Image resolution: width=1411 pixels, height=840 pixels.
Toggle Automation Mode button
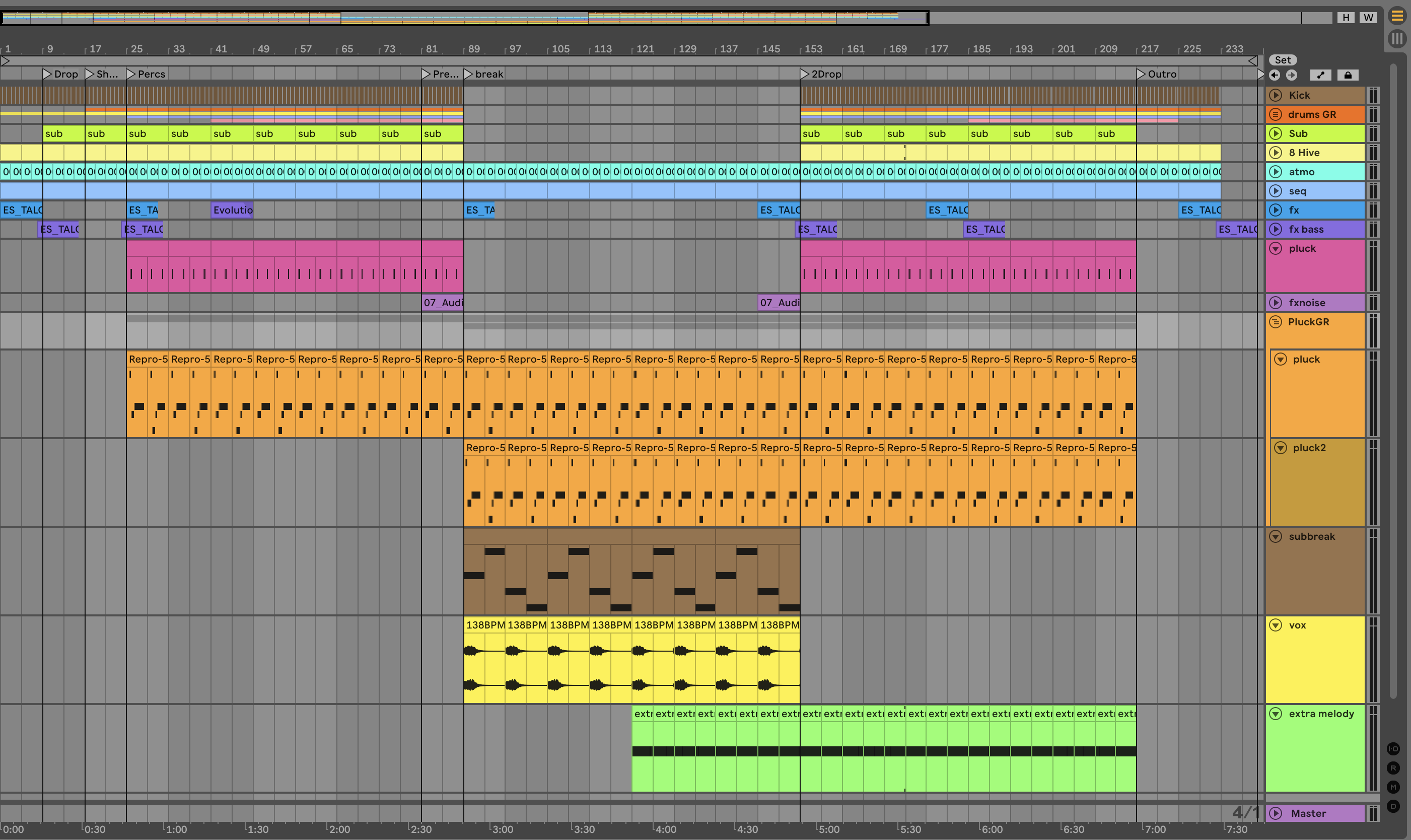pos(1320,75)
